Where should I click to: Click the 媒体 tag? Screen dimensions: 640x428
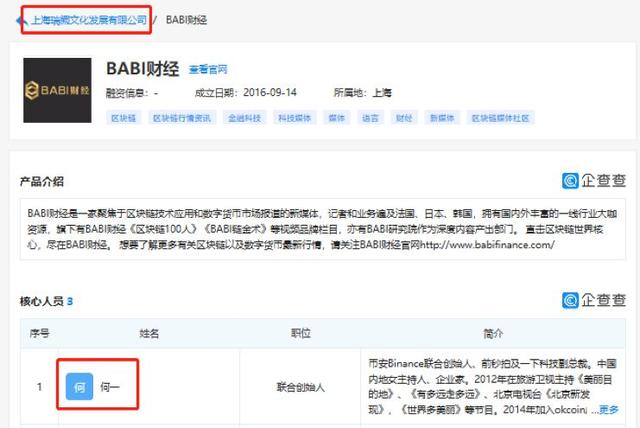tap(337, 117)
